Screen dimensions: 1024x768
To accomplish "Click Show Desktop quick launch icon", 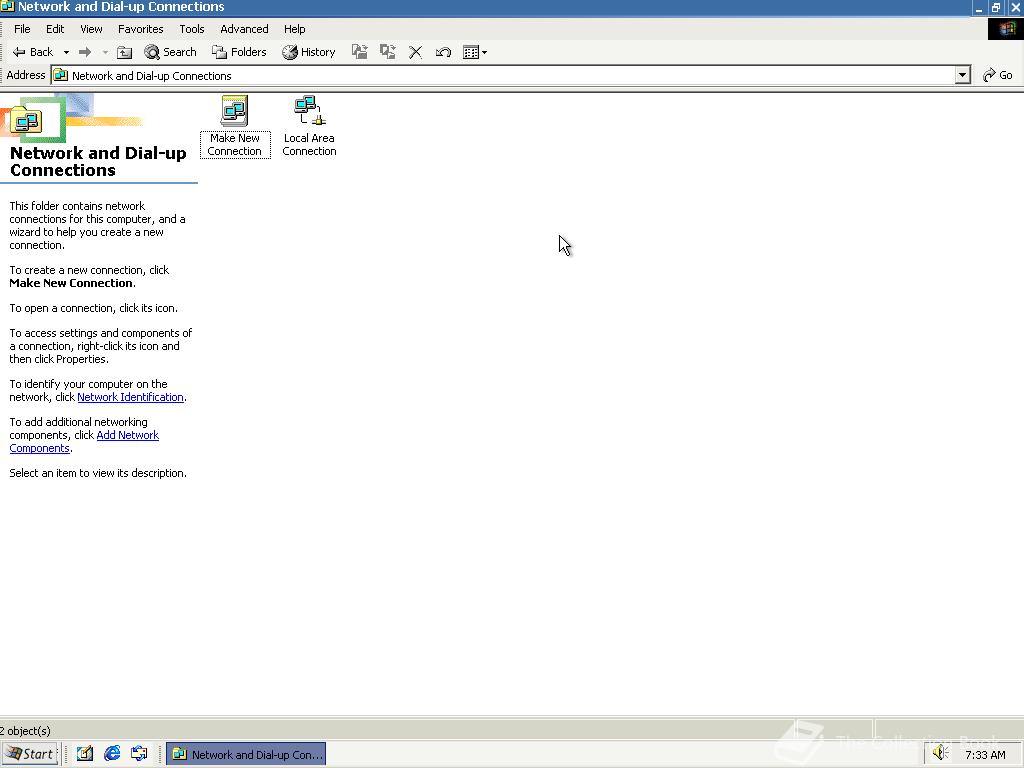I will click(85, 754).
